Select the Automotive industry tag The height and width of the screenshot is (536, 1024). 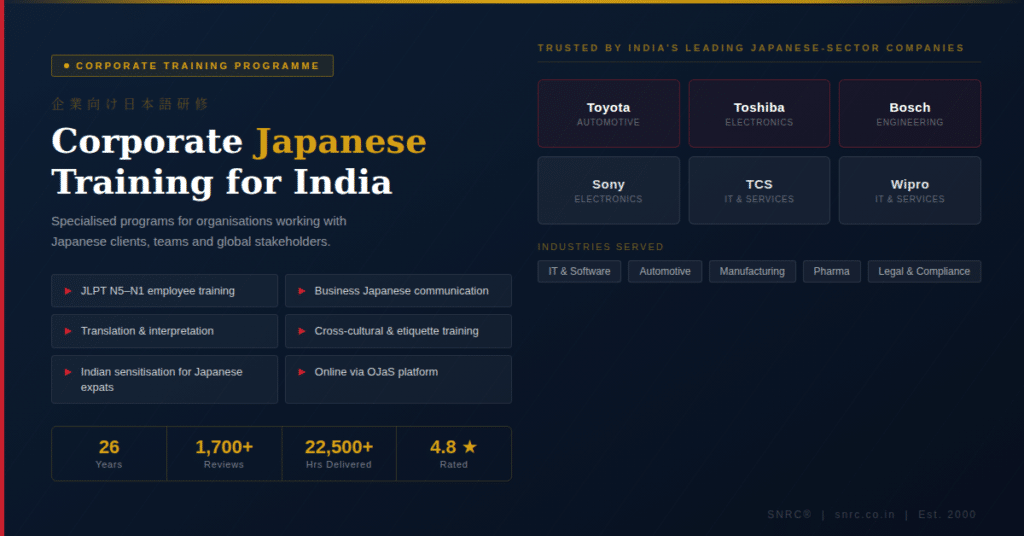pos(665,272)
